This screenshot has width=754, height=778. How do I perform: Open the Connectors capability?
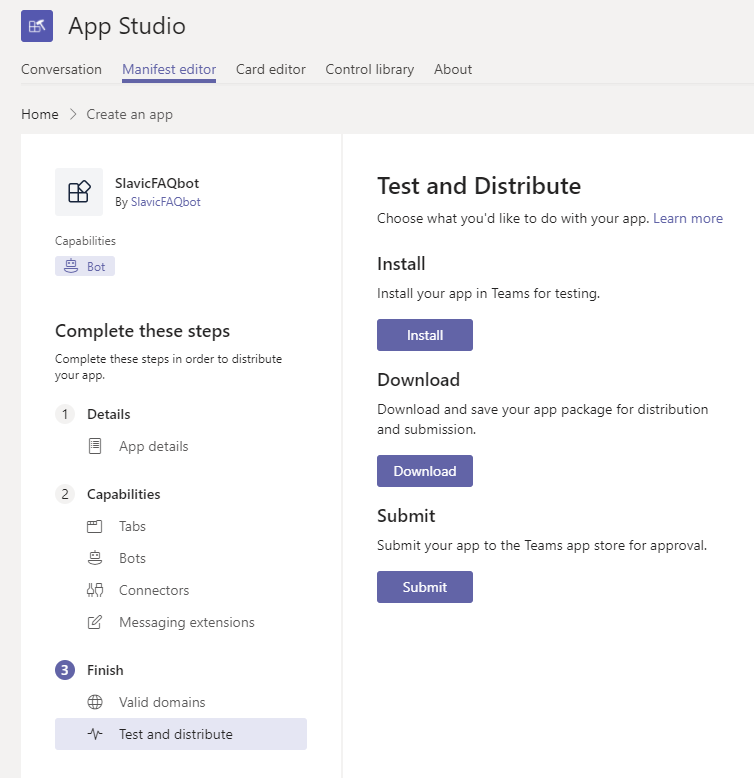tap(154, 590)
